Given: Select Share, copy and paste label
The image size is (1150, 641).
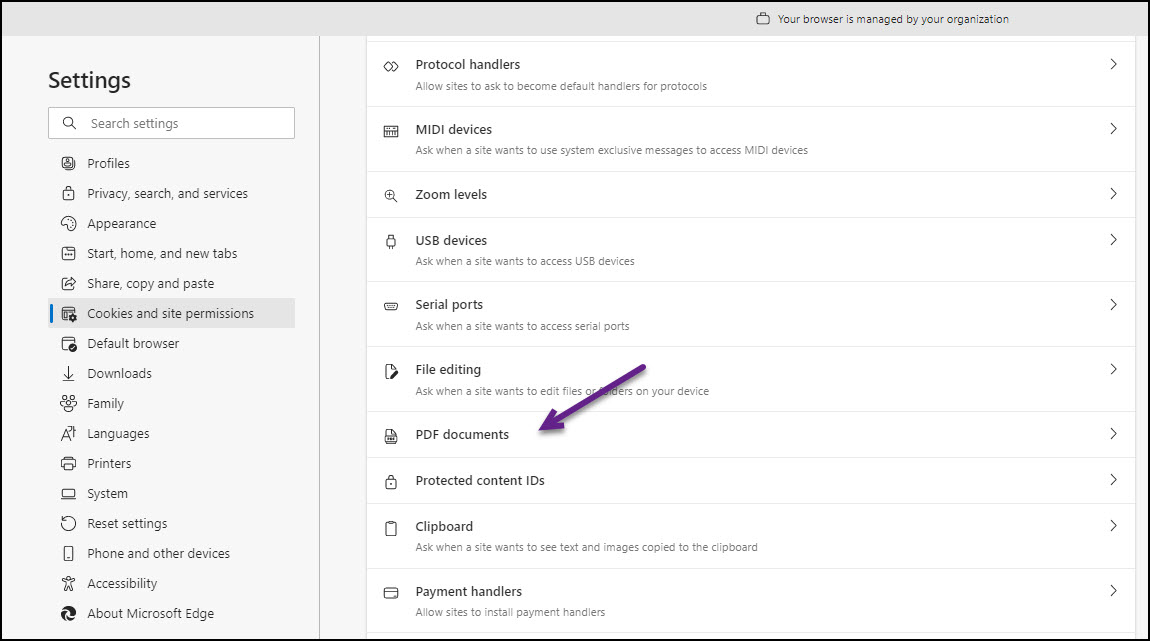Looking at the screenshot, I should tap(150, 283).
